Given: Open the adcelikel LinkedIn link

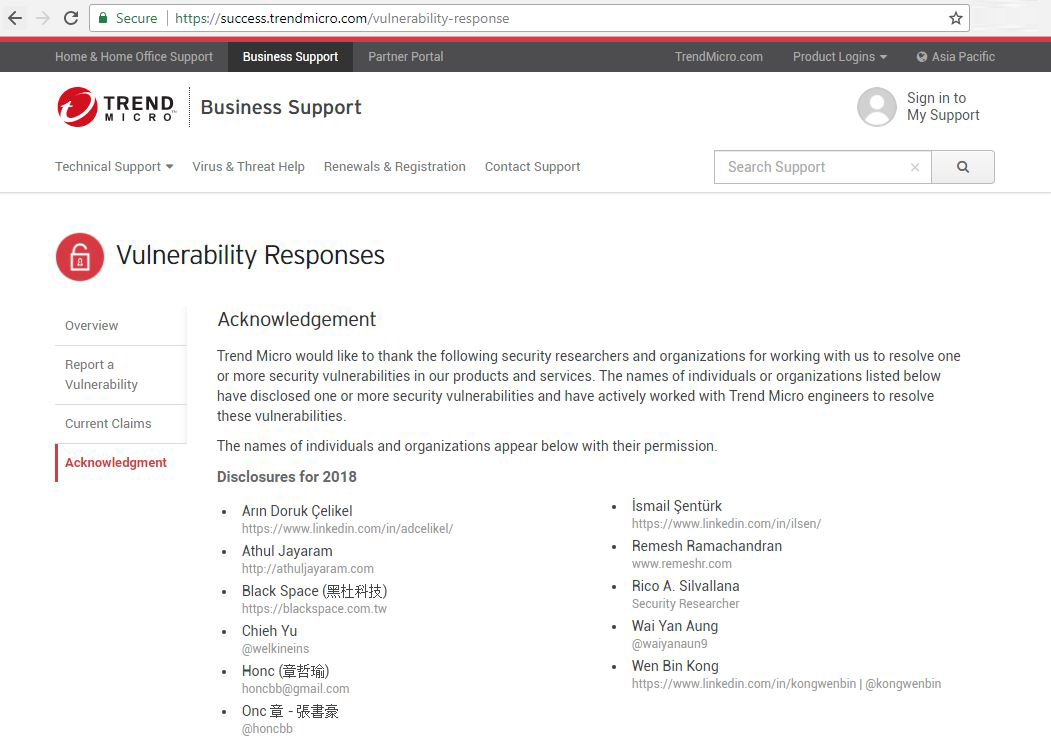Looking at the screenshot, I should (347, 529).
